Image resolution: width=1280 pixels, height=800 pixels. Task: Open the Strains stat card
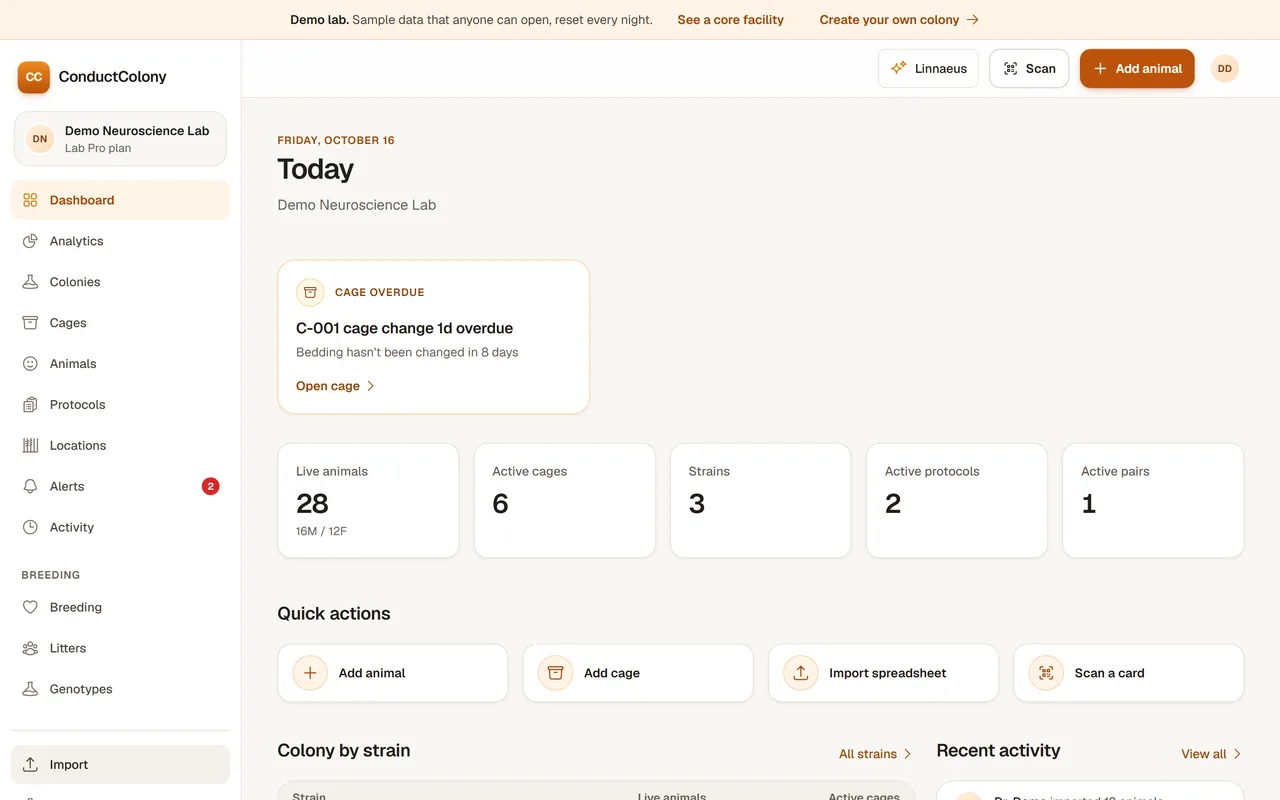coord(761,501)
